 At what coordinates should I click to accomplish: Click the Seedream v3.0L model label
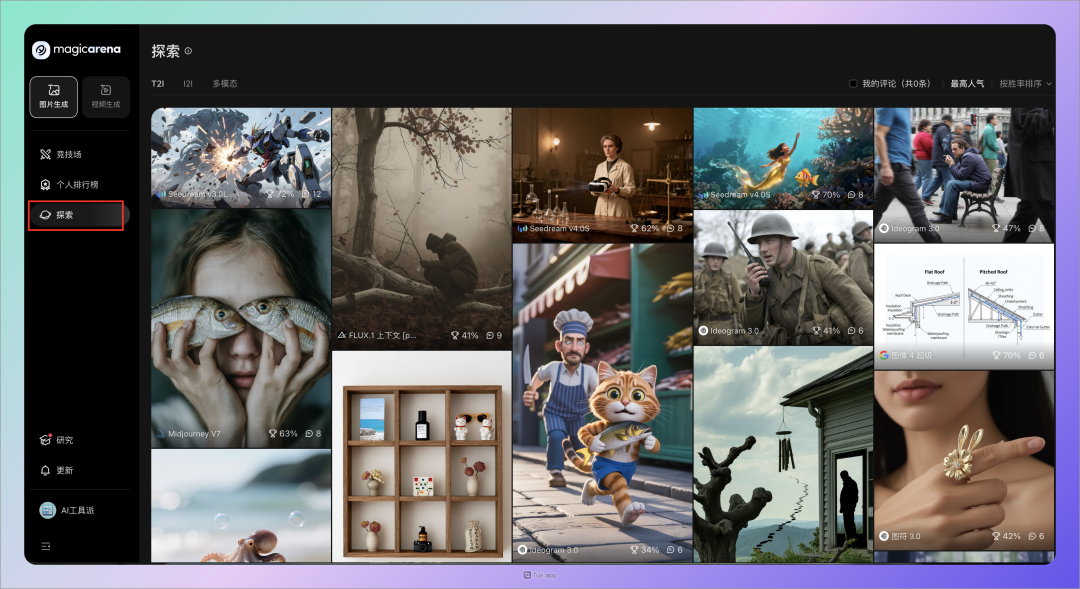point(198,194)
